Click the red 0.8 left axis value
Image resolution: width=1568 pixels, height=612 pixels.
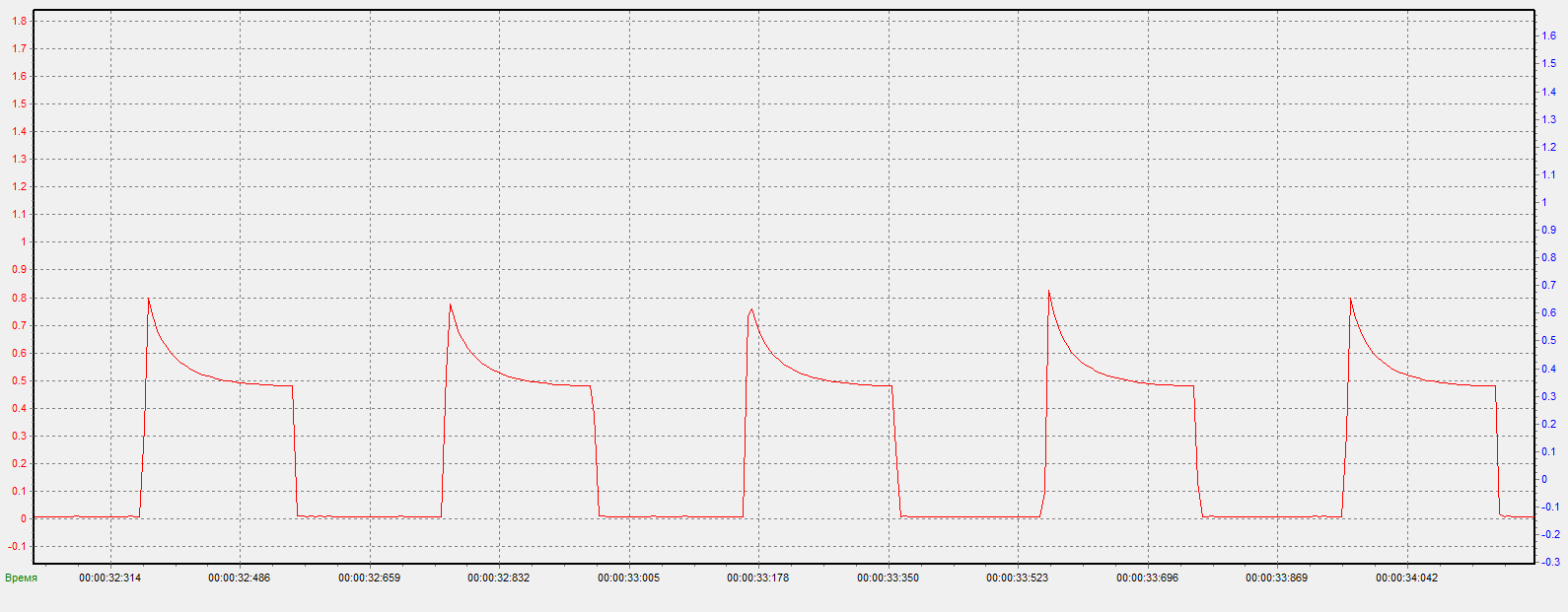pyautogui.click(x=19, y=298)
